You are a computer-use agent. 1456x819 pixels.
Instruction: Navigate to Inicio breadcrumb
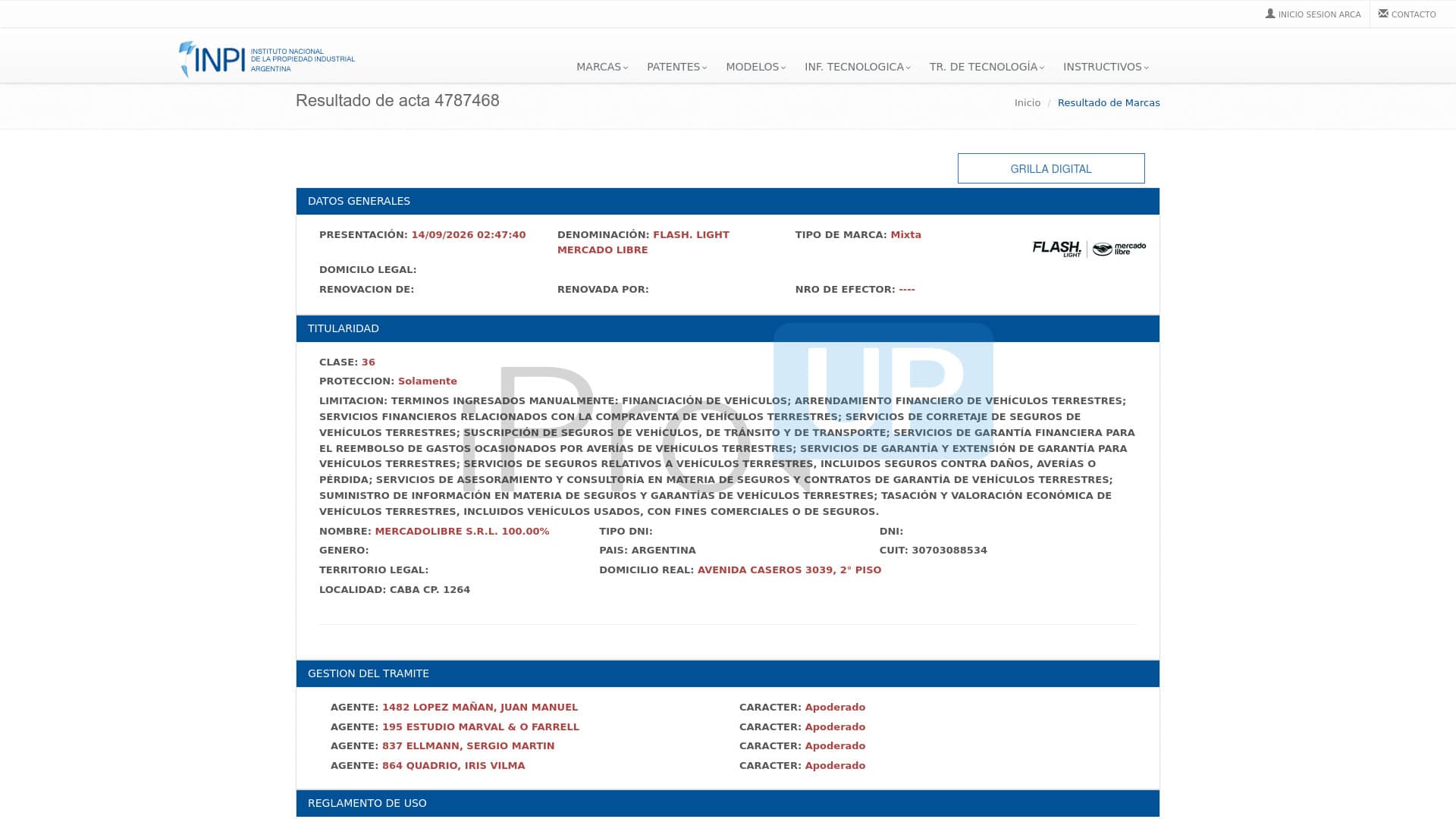(1028, 103)
